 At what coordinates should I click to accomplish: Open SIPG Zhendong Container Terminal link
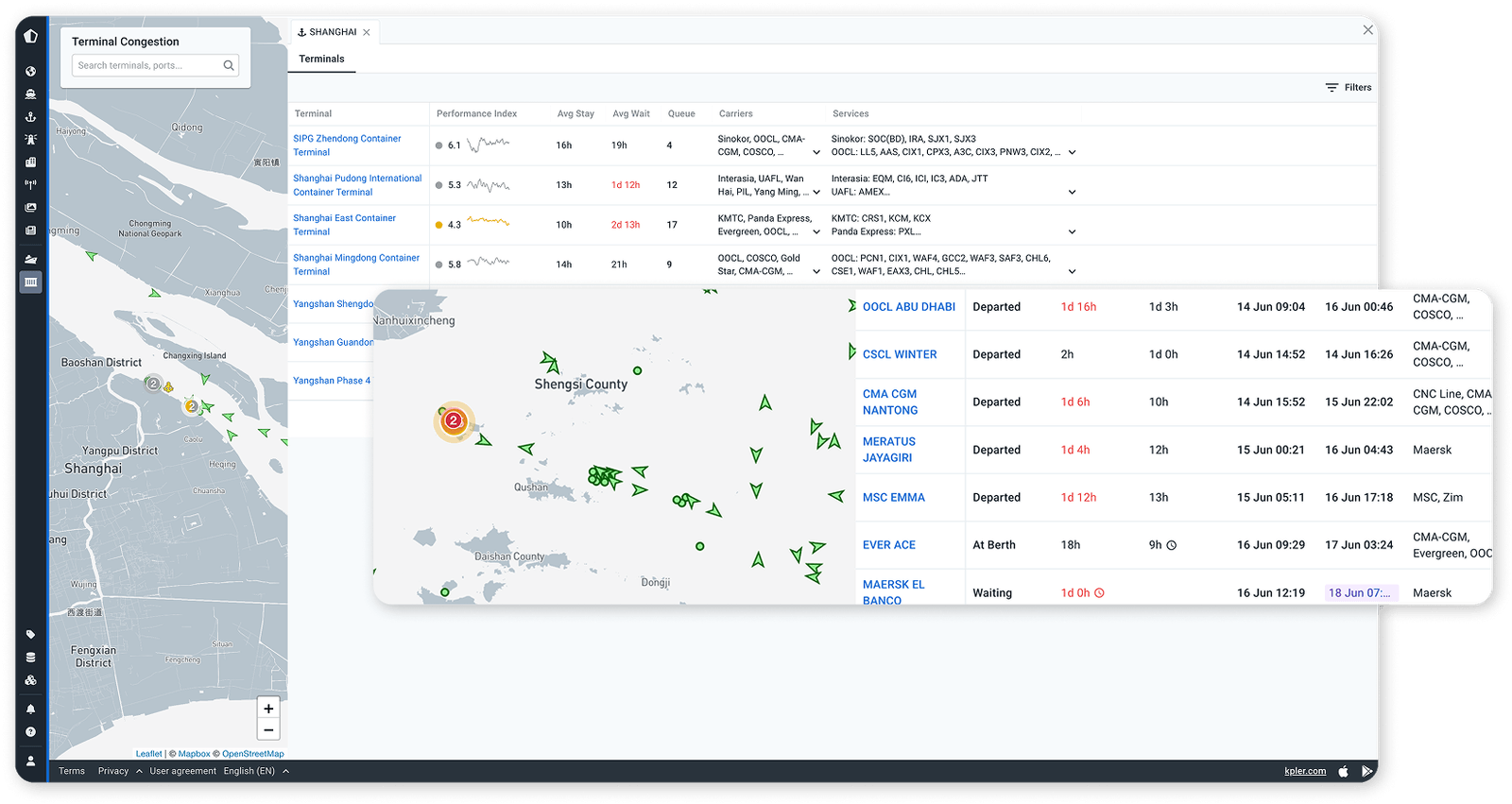coord(347,145)
